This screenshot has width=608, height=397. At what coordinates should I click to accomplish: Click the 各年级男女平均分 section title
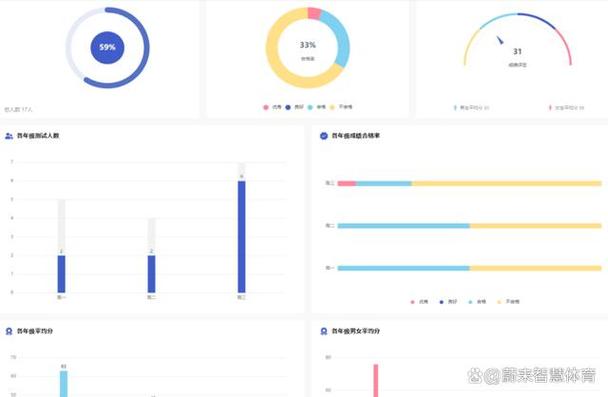click(x=356, y=331)
